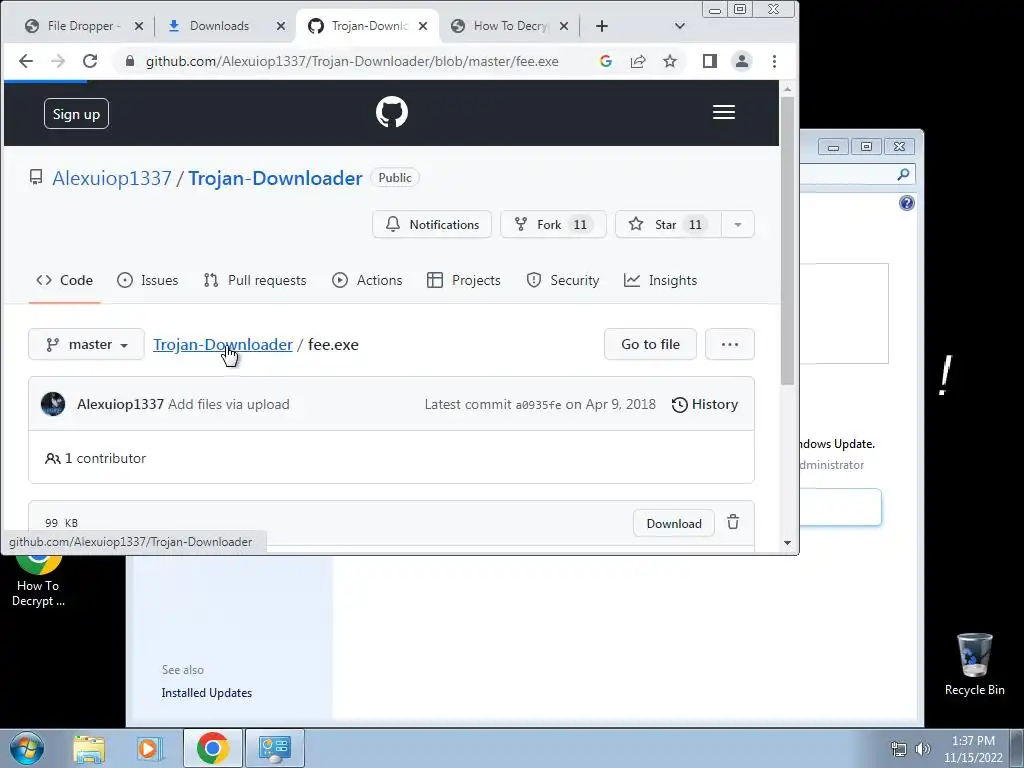Image resolution: width=1024 pixels, height=768 pixels.
Task: Click the GitHub Octocat logo
Action: pyautogui.click(x=392, y=112)
